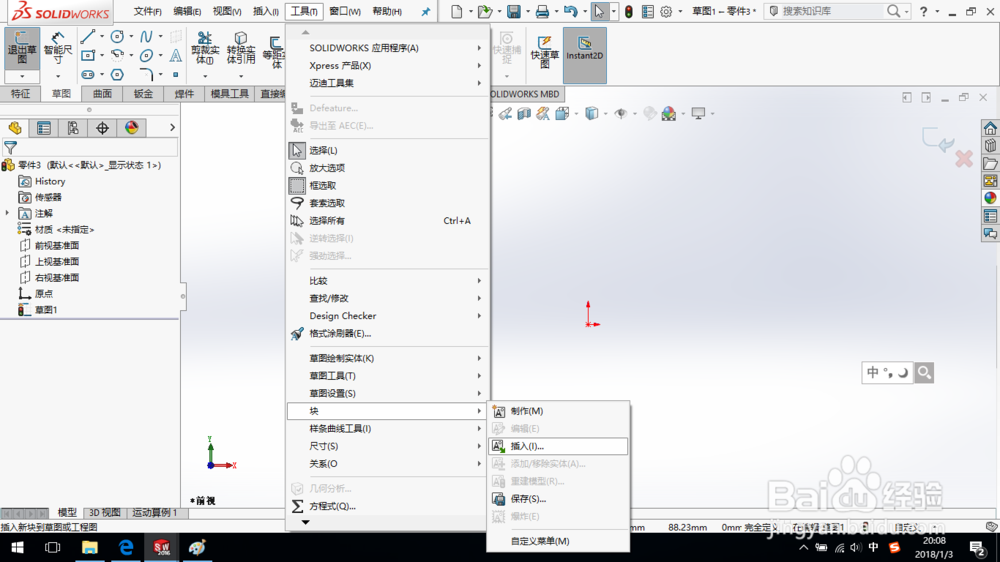The width and height of the screenshot is (1000, 562).
Task: Open dropdown below Exit Sketch button
Action: point(22,77)
